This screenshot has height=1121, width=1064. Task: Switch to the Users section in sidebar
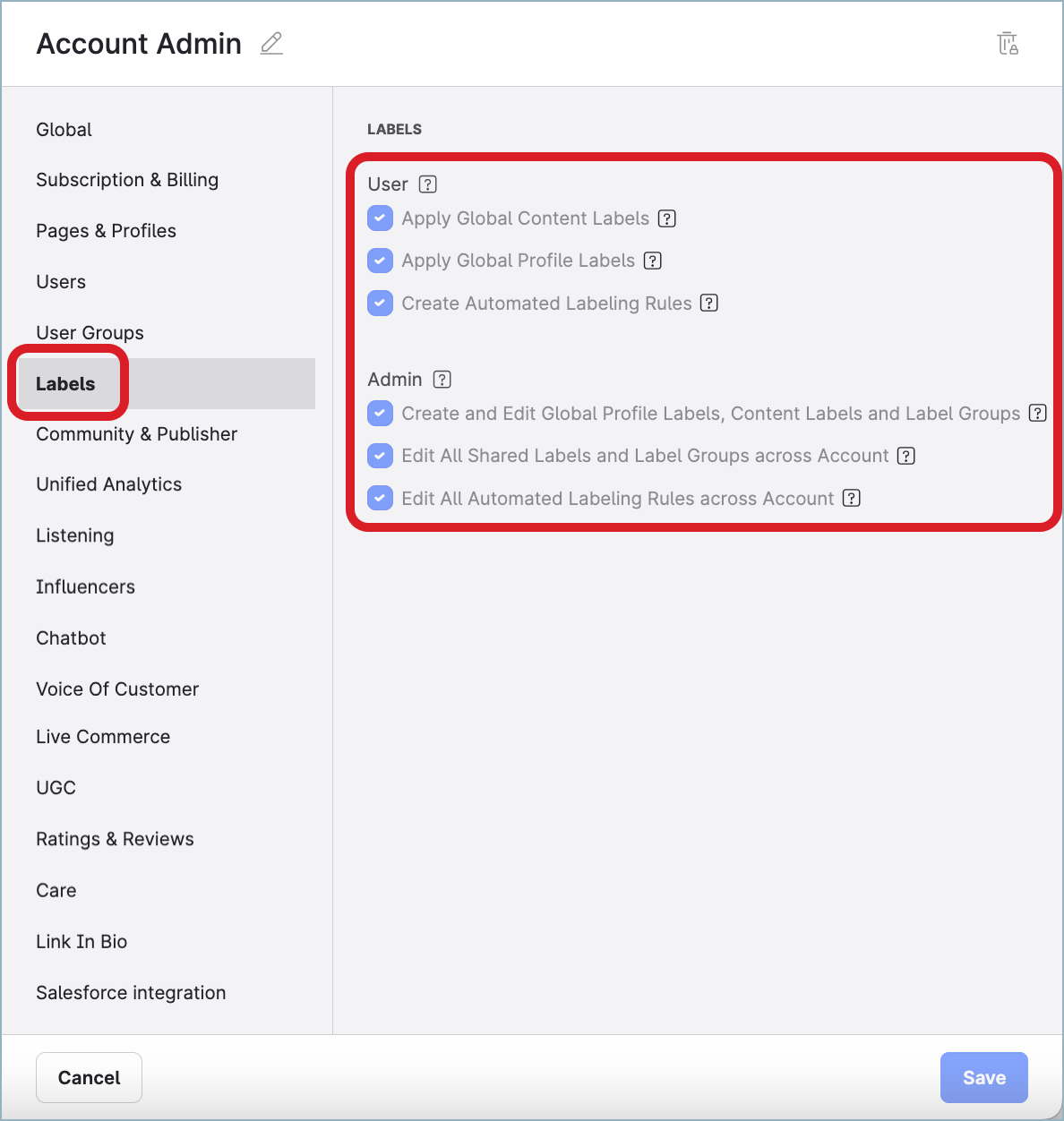(61, 281)
